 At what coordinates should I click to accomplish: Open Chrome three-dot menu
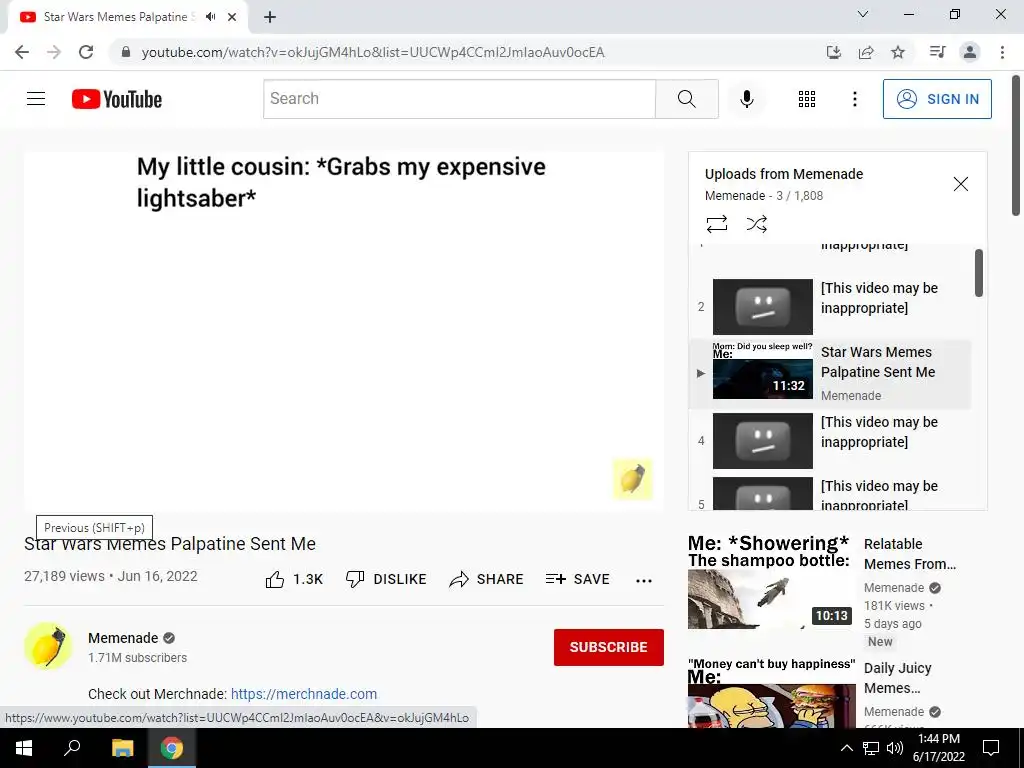click(1002, 52)
